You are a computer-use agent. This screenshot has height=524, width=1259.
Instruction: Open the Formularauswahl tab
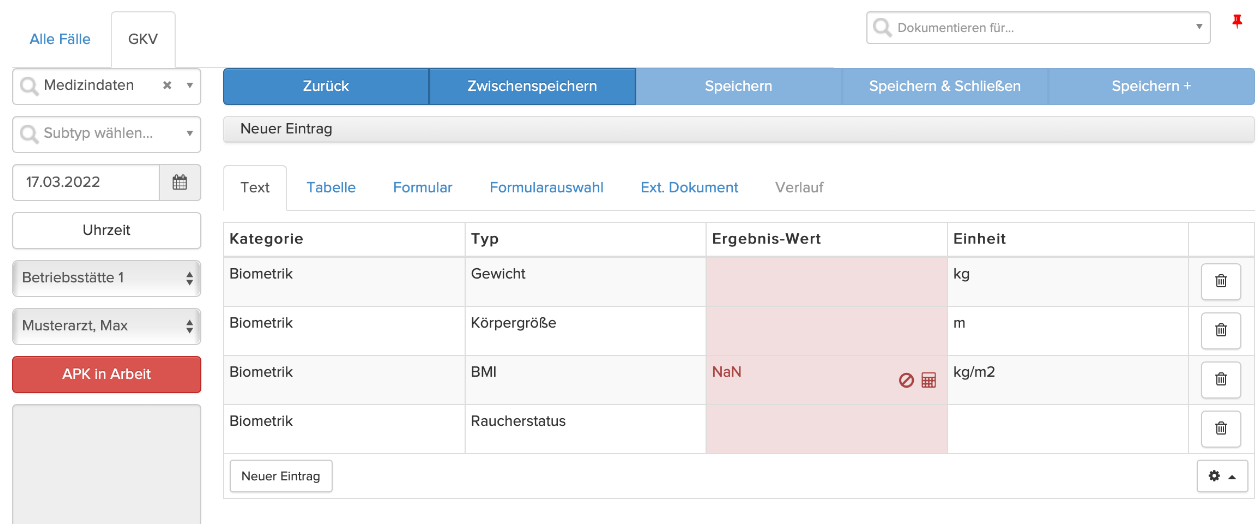click(x=546, y=187)
